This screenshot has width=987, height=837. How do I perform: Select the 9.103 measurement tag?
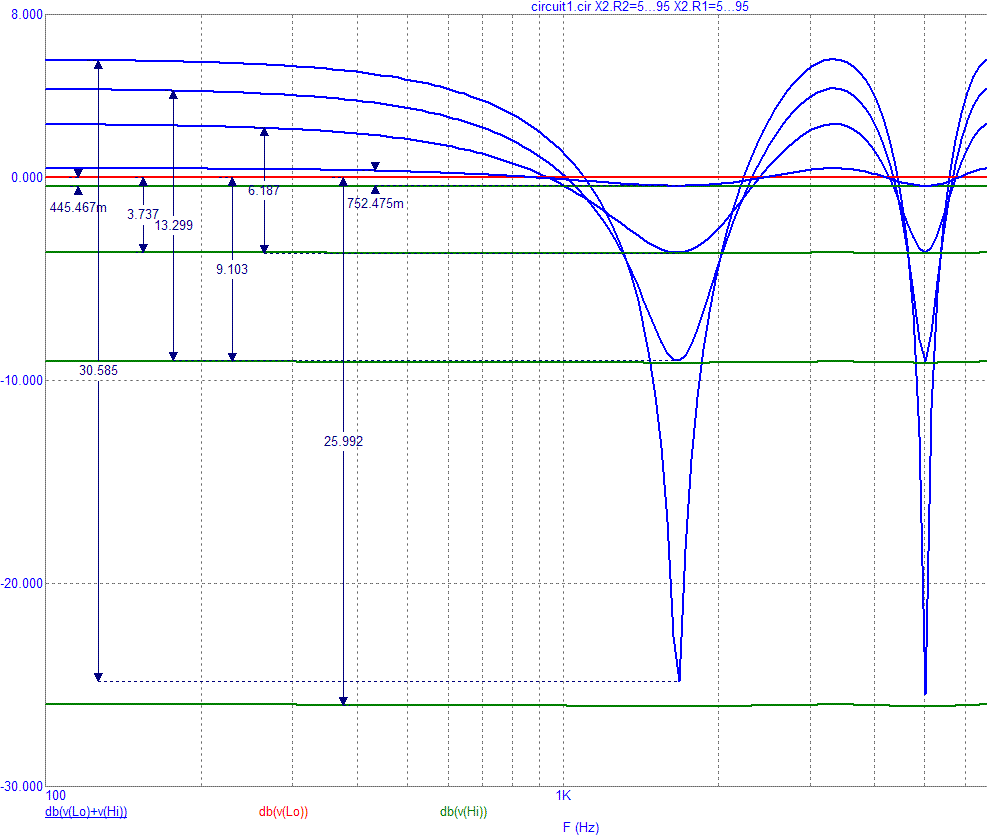232,269
